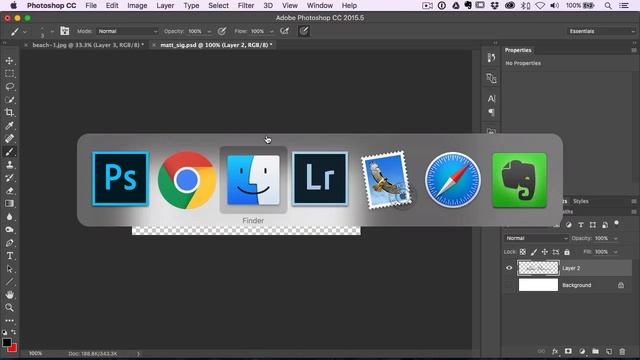
Task: Toggle pressure for size button
Action: pyautogui.click(x=304, y=31)
